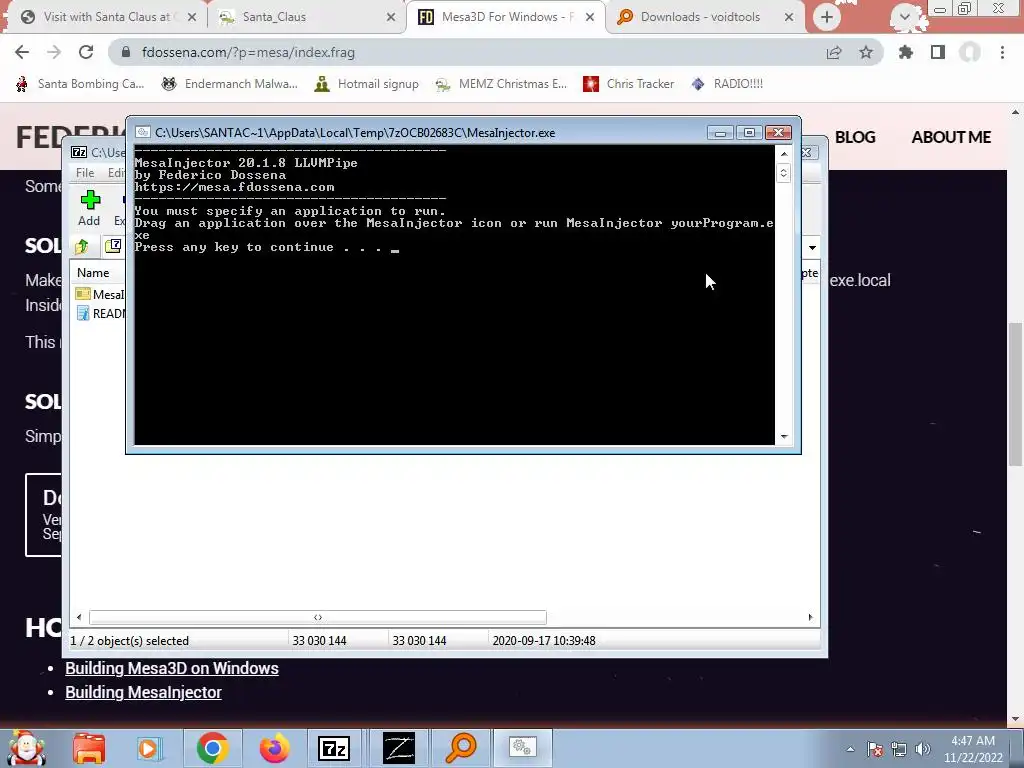The height and width of the screenshot is (768, 1024).
Task: Click the 7-Zip horizontal scrollbar thumb
Action: point(317,617)
